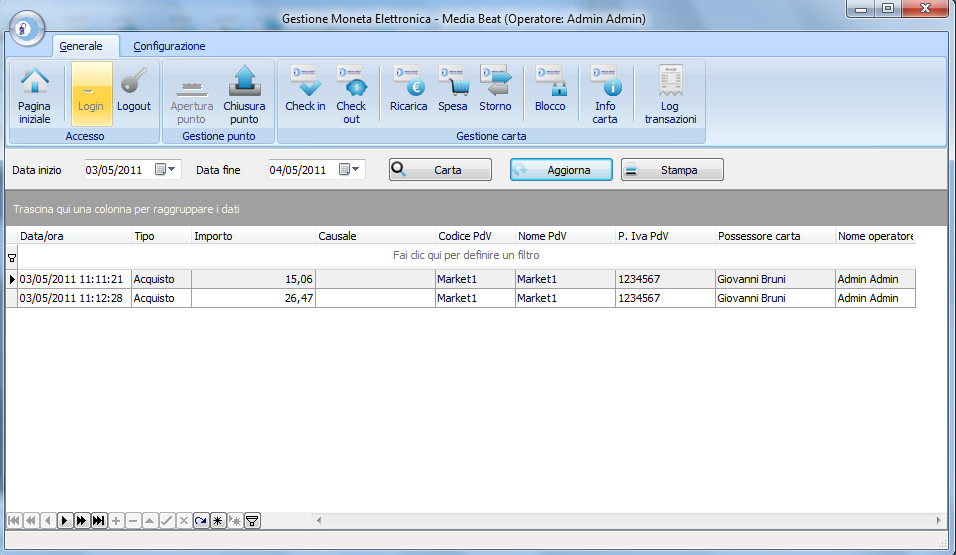The width and height of the screenshot is (956, 555).
Task: Click the filter row funnel icon
Action: (12, 258)
